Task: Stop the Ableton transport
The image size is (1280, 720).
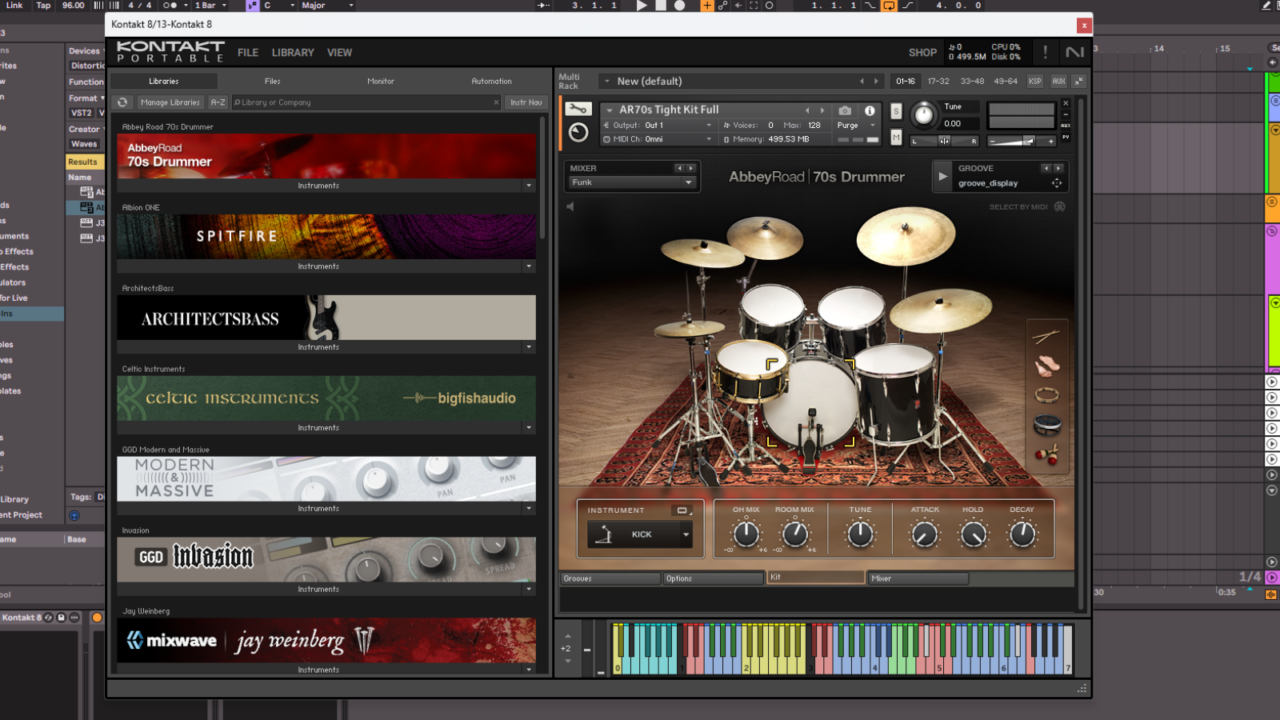Action: [661, 6]
